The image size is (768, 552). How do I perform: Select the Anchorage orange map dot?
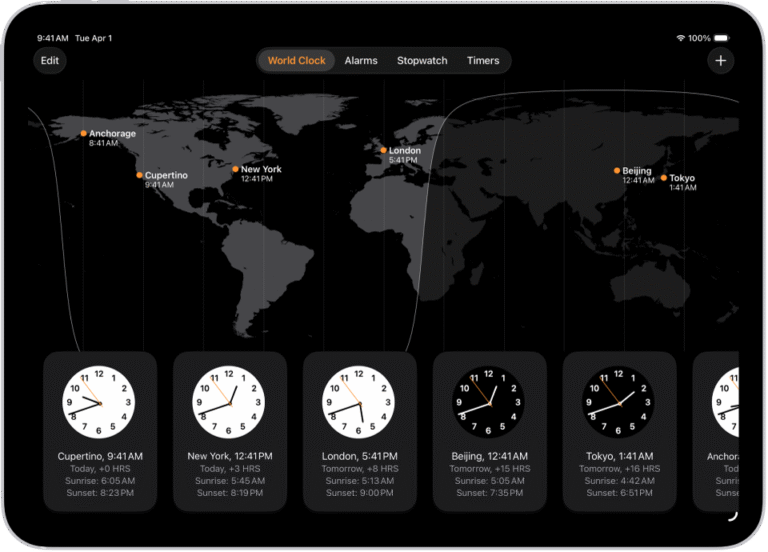coord(84,133)
